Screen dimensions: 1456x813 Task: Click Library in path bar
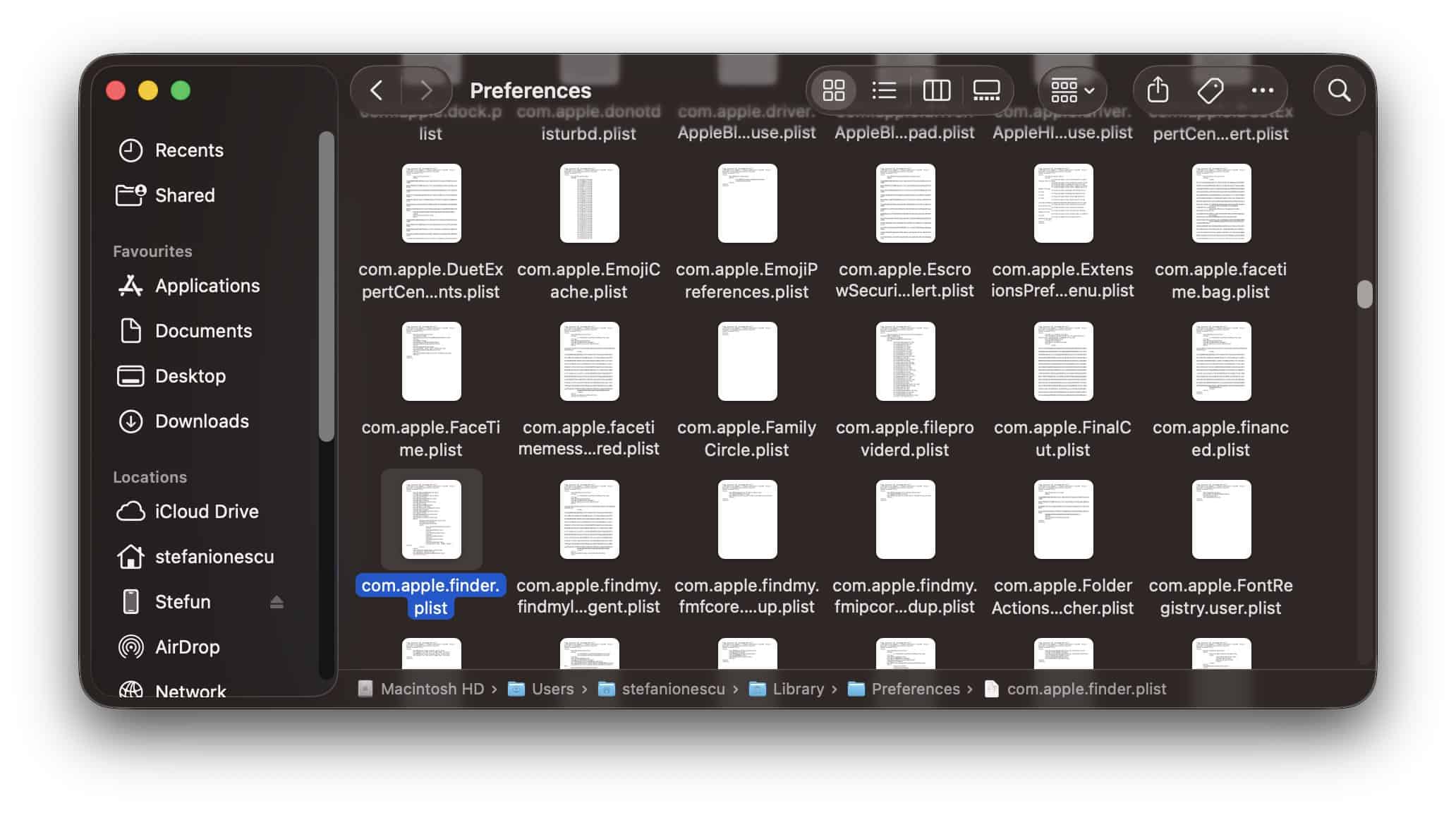coord(787,689)
